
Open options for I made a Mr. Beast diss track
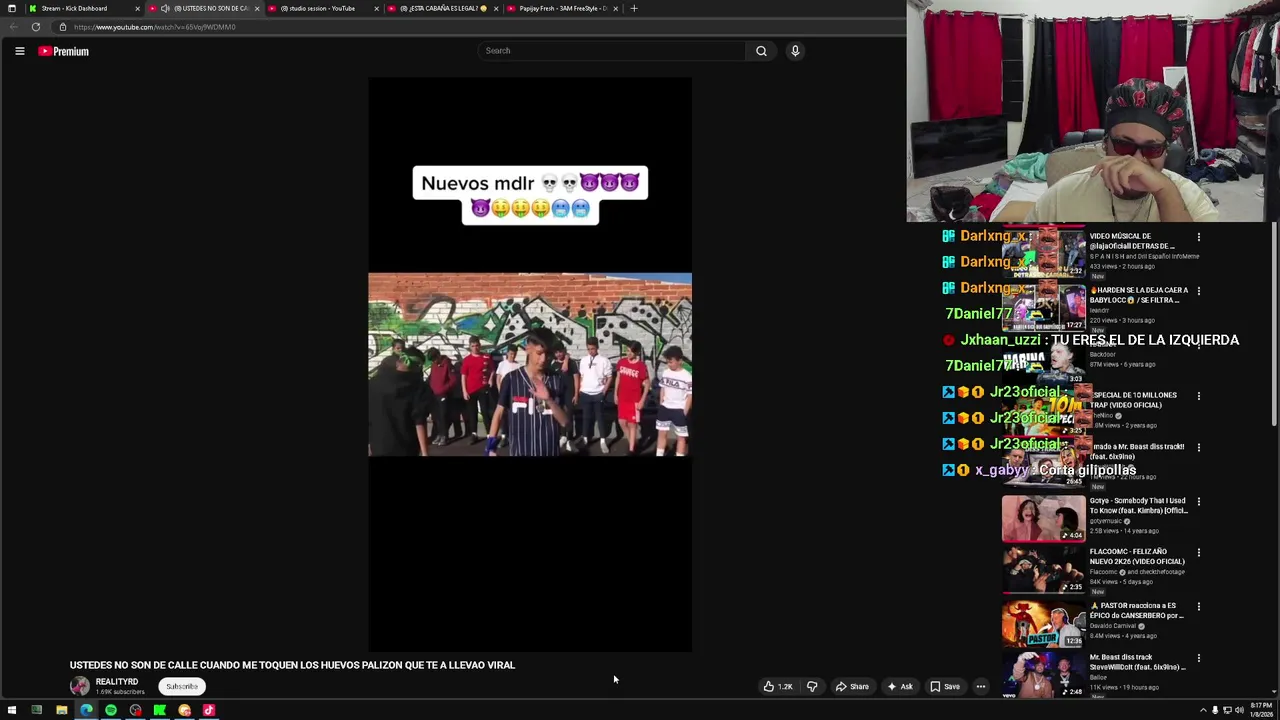pos(1199,448)
